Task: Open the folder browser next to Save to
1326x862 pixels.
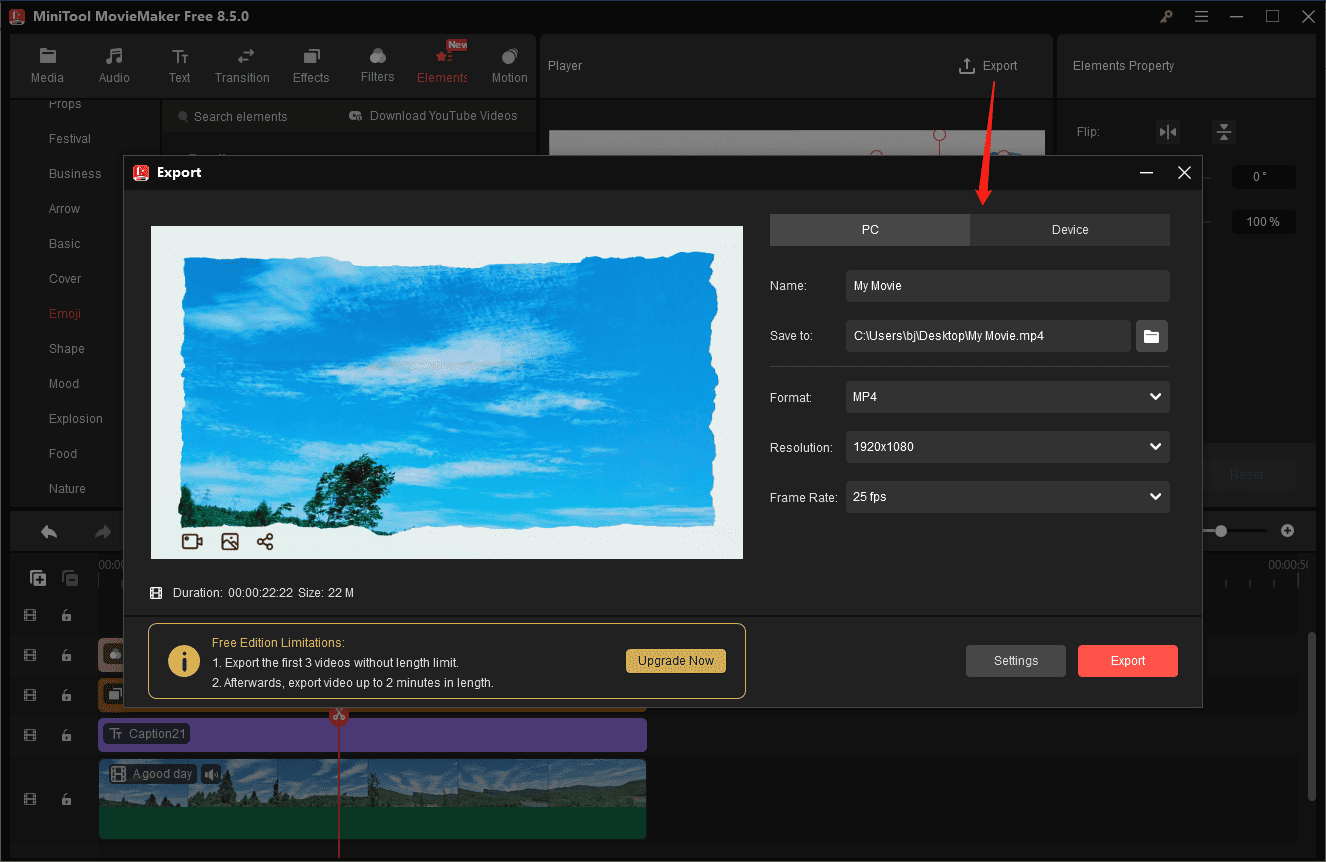Action: point(1151,336)
